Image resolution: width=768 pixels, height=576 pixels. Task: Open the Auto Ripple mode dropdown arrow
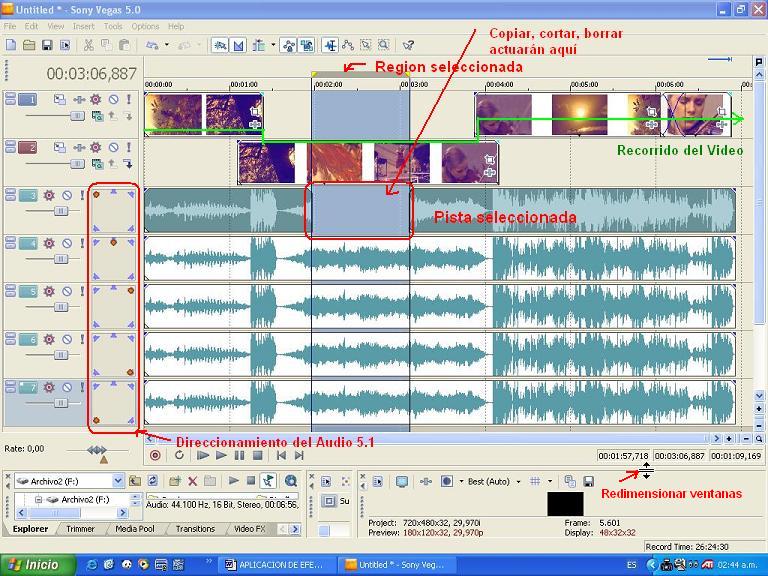pos(273,45)
